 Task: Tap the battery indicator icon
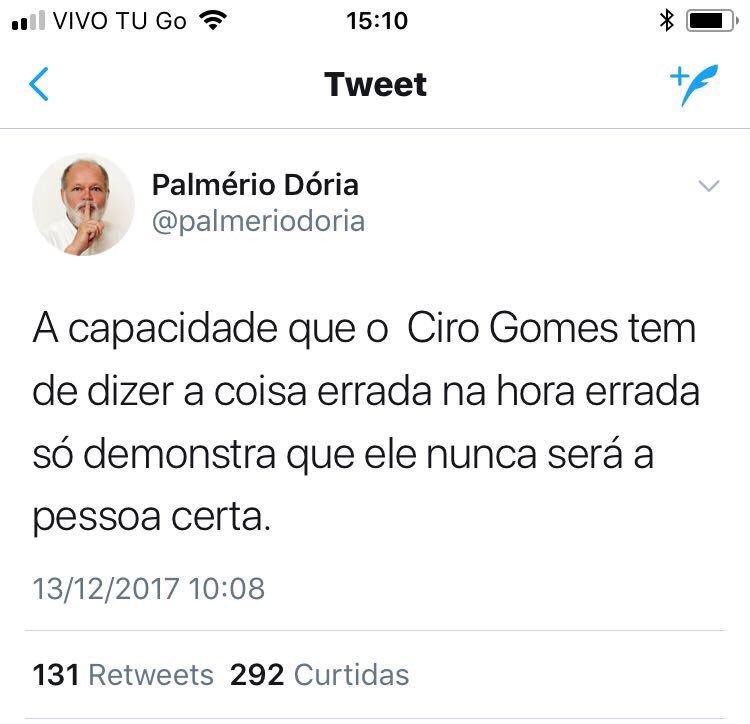point(712,21)
